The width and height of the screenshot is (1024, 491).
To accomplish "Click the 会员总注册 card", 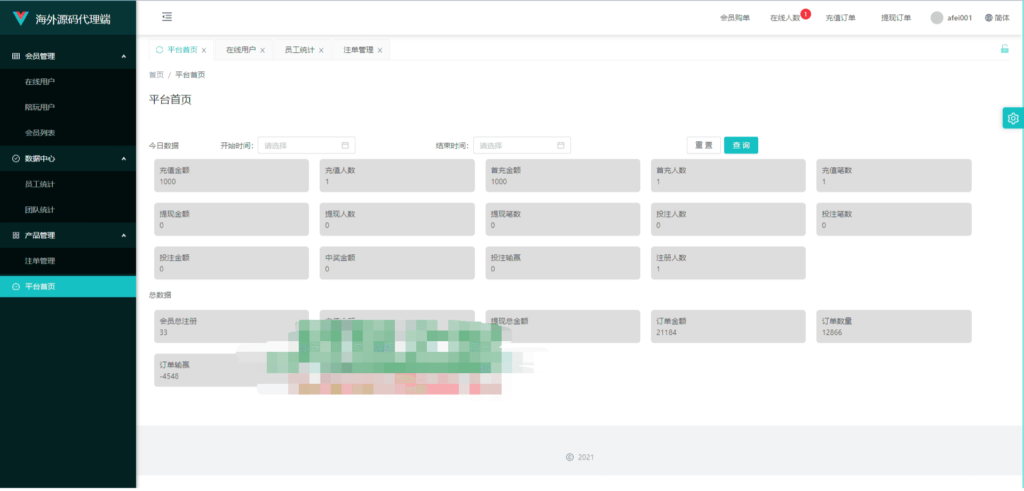I will click(x=231, y=326).
